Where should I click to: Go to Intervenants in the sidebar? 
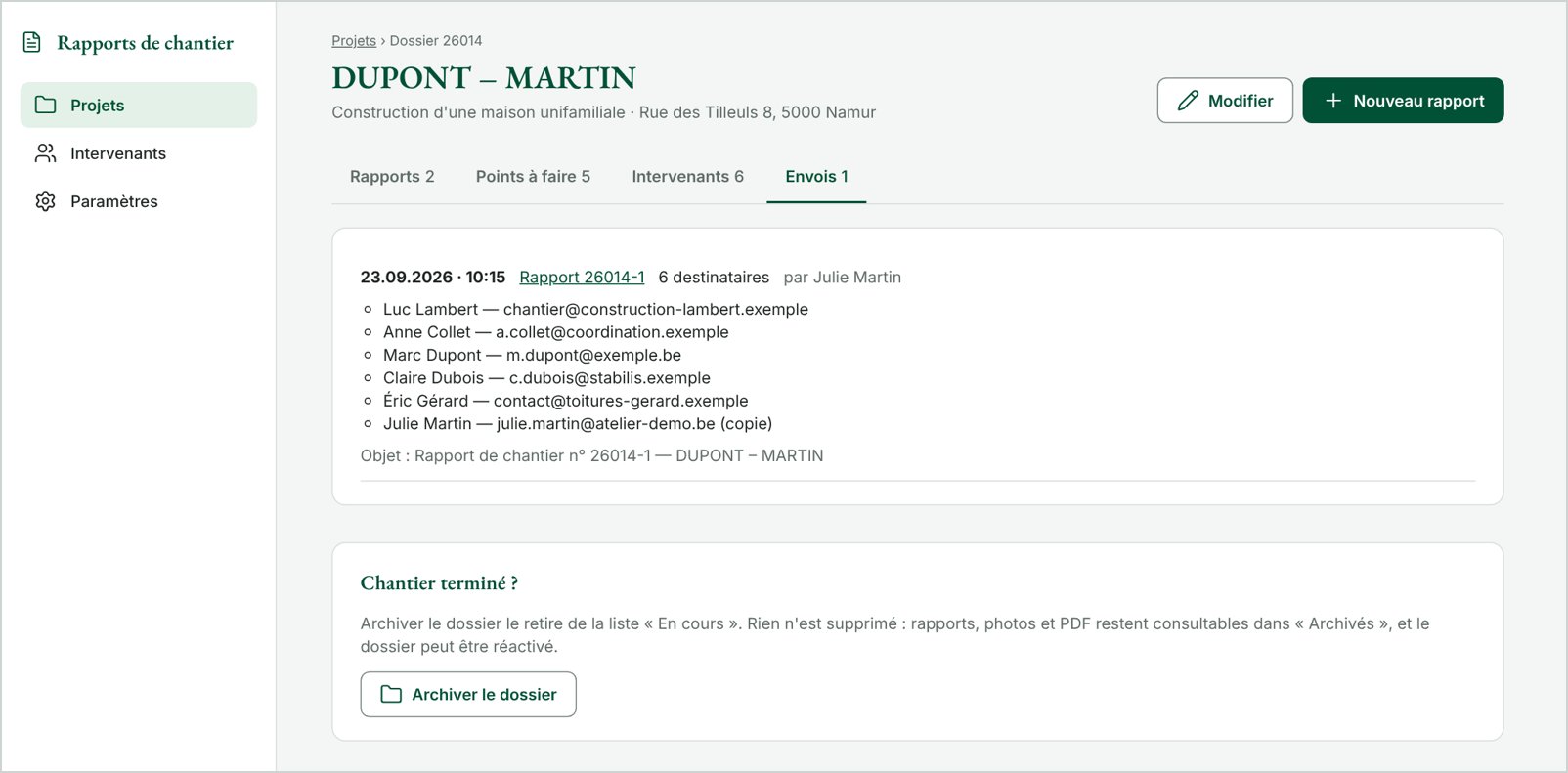tap(139, 153)
